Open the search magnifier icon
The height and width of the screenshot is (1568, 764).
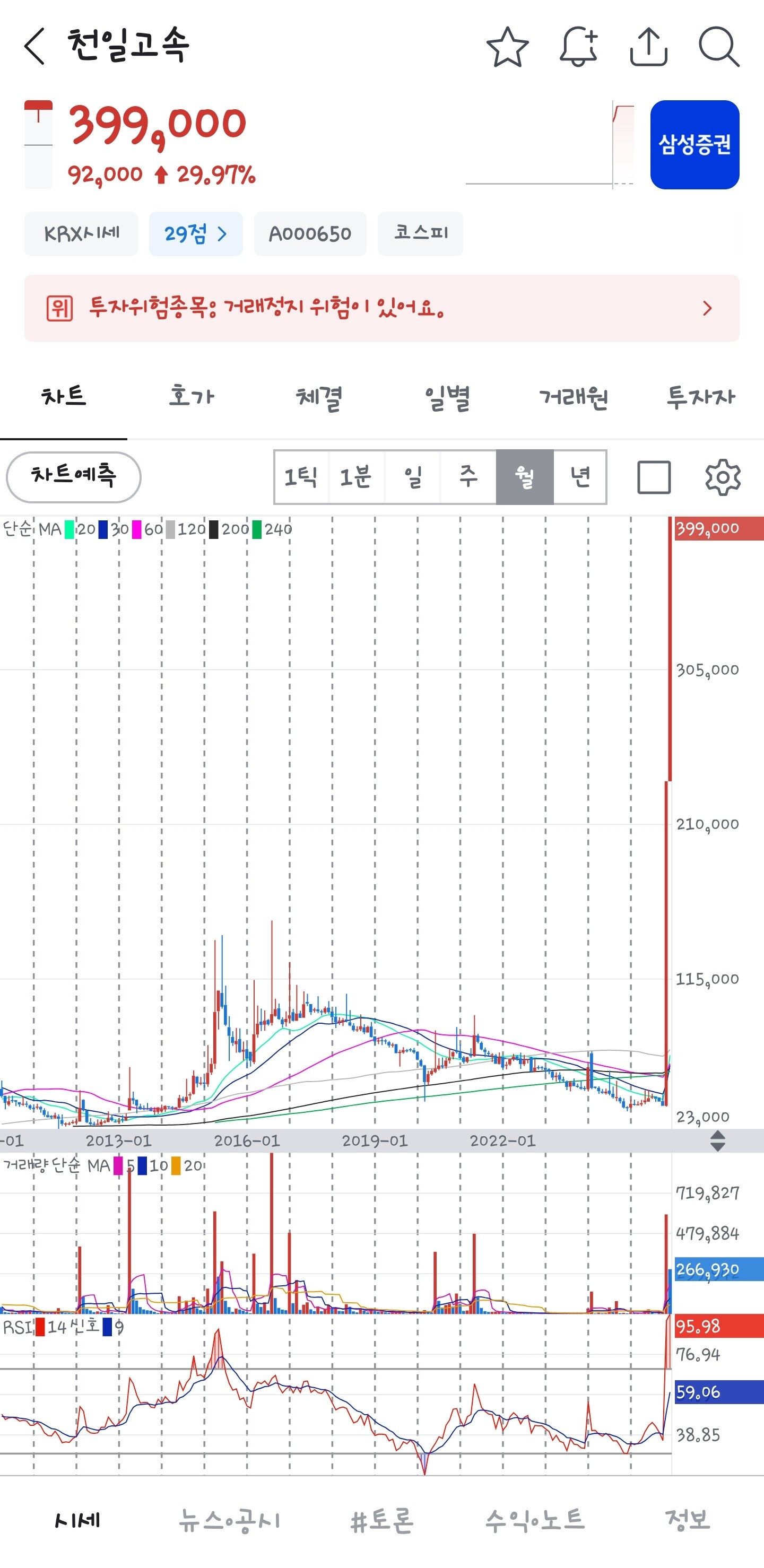pos(718,47)
